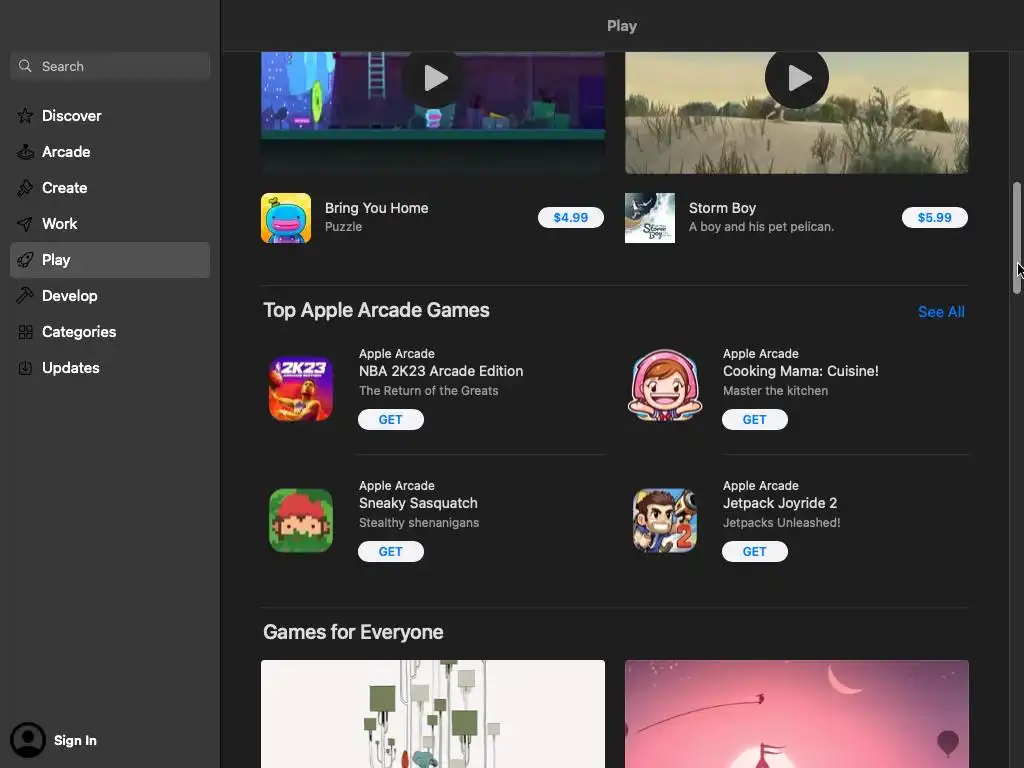The height and width of the screenshot is (768, 1024).
Task: See All Top Apple Arcade Games
Action: 941,312
